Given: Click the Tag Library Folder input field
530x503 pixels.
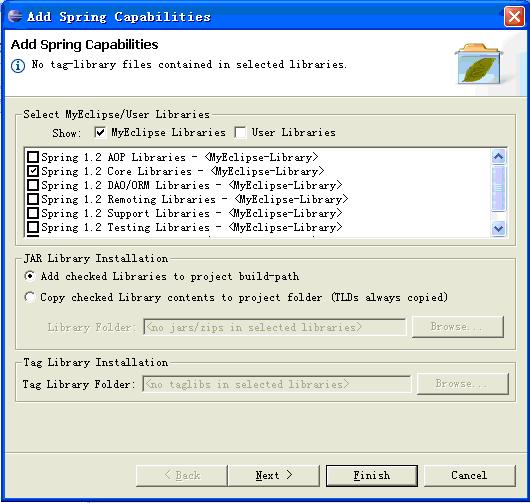Looking at the screenshot, I should pyautogui.click(x=277, y=384).
